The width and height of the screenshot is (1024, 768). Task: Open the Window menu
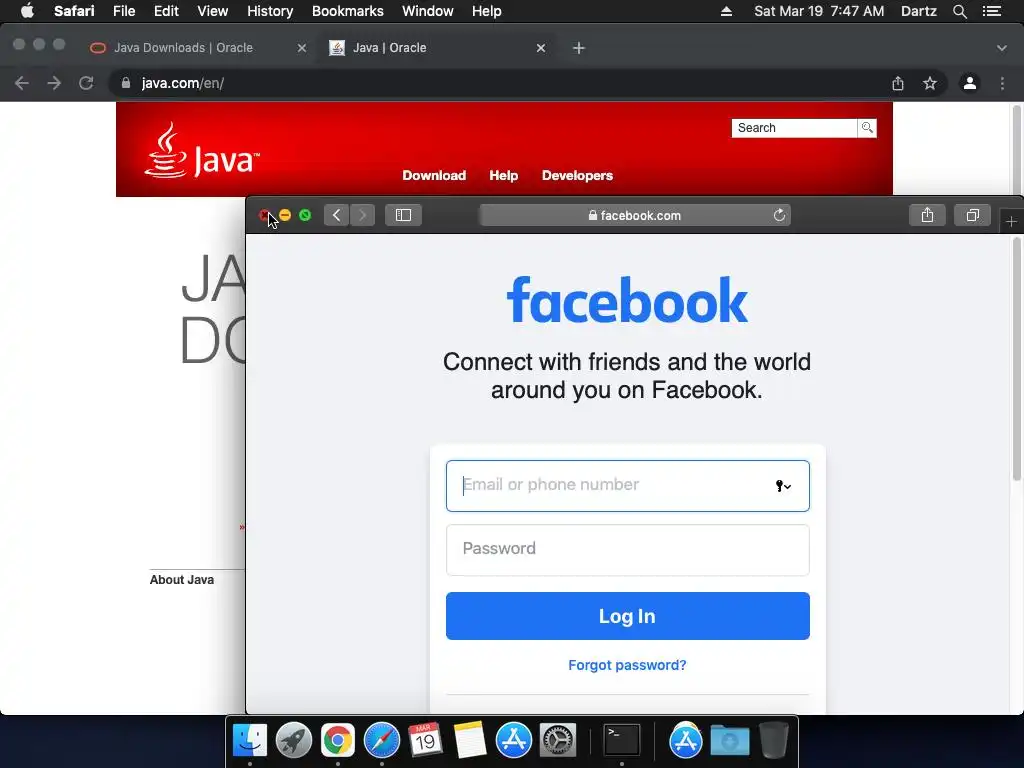click(x=427, y=11)
